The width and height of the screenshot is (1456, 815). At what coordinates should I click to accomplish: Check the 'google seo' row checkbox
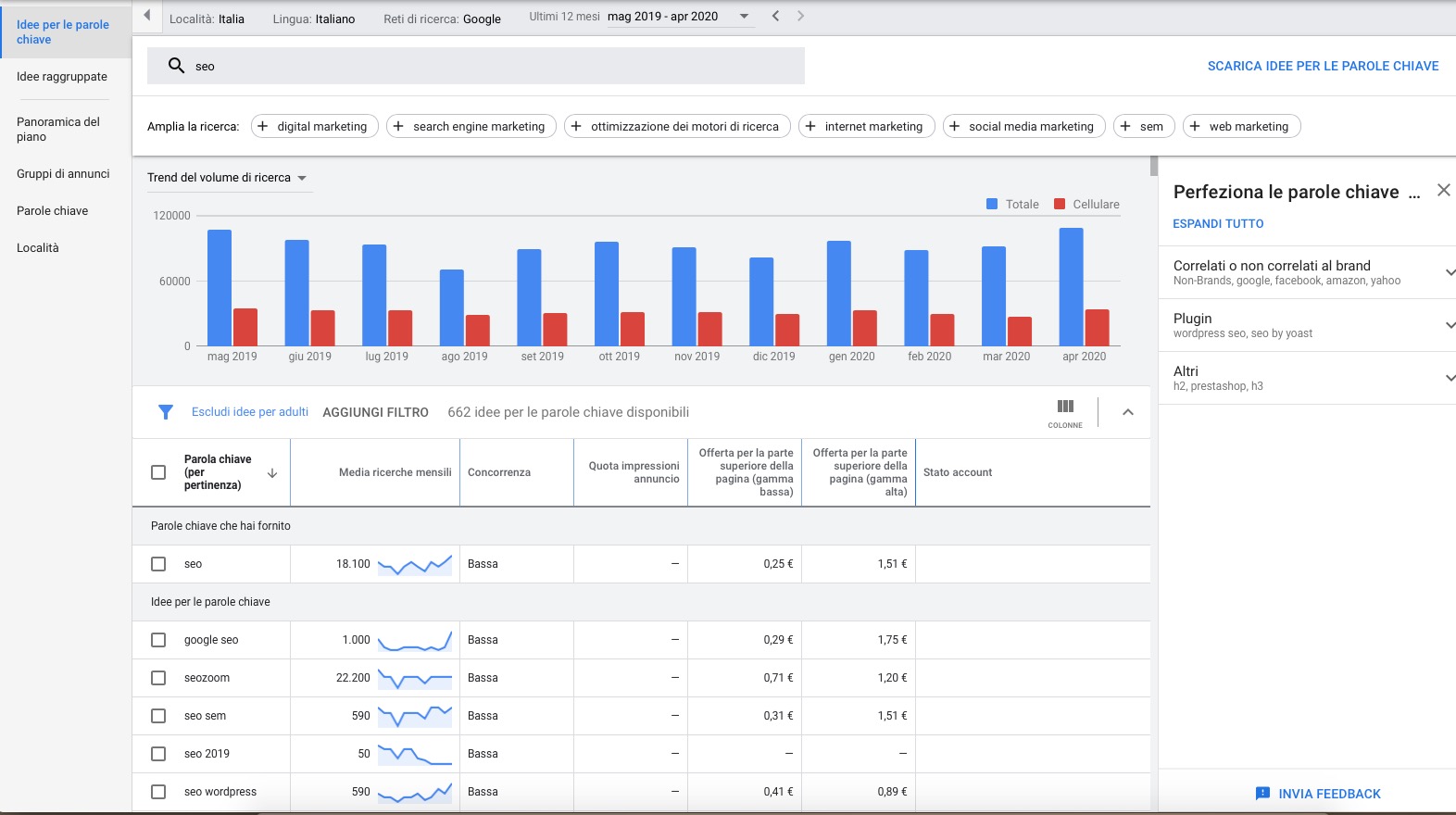pyautogui.click(x=158, y=640)
